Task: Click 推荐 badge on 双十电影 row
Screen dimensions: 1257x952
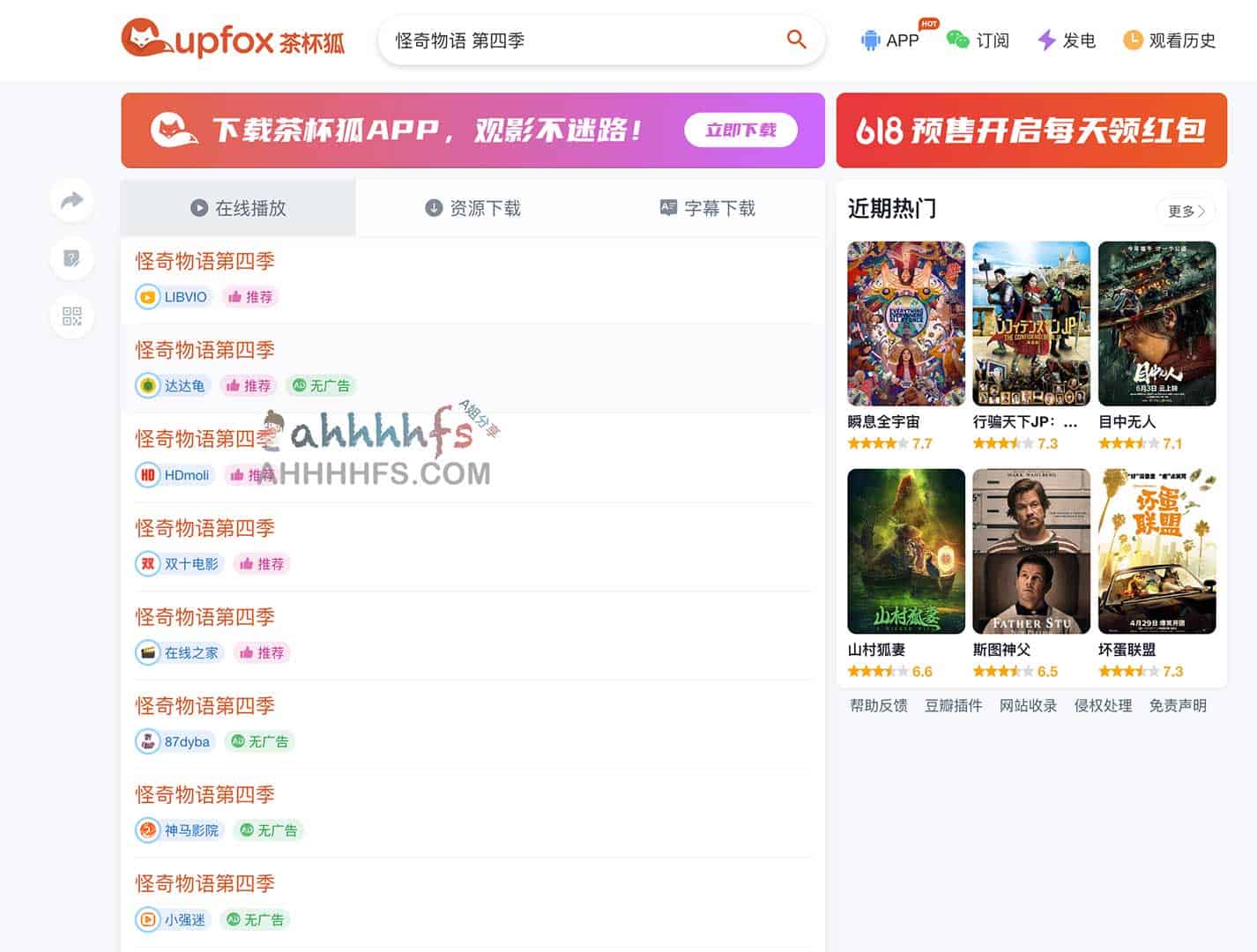Action: tap(262, 564)
